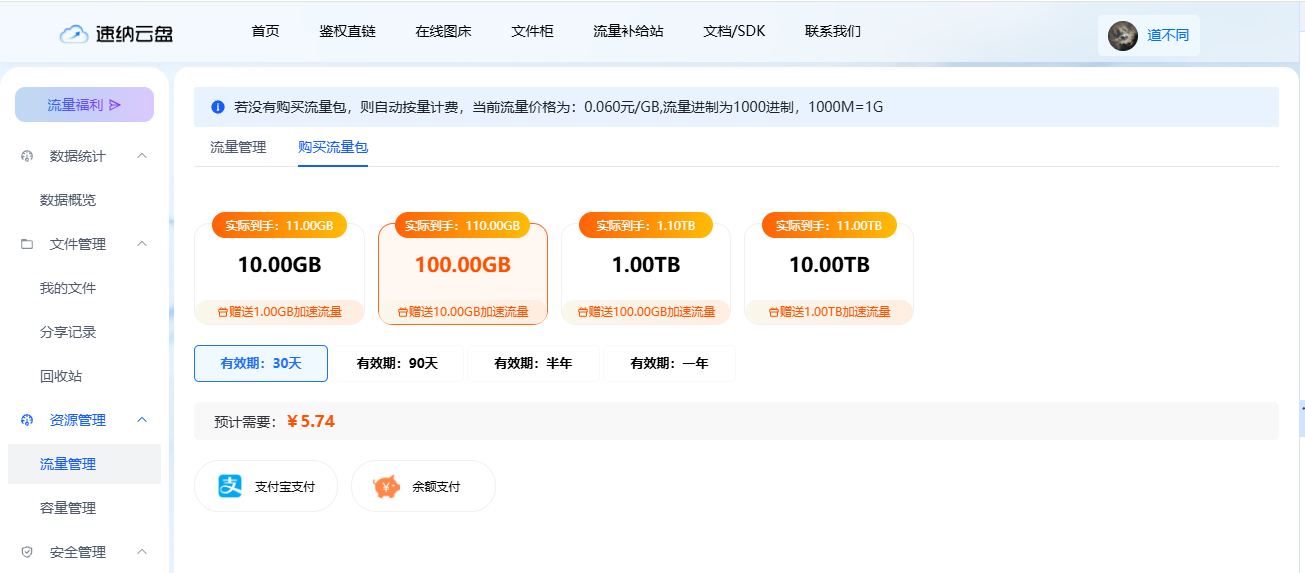1305x573 pixels.
Task: Click the blue info icon in notice bar
Action: (218, 107)
